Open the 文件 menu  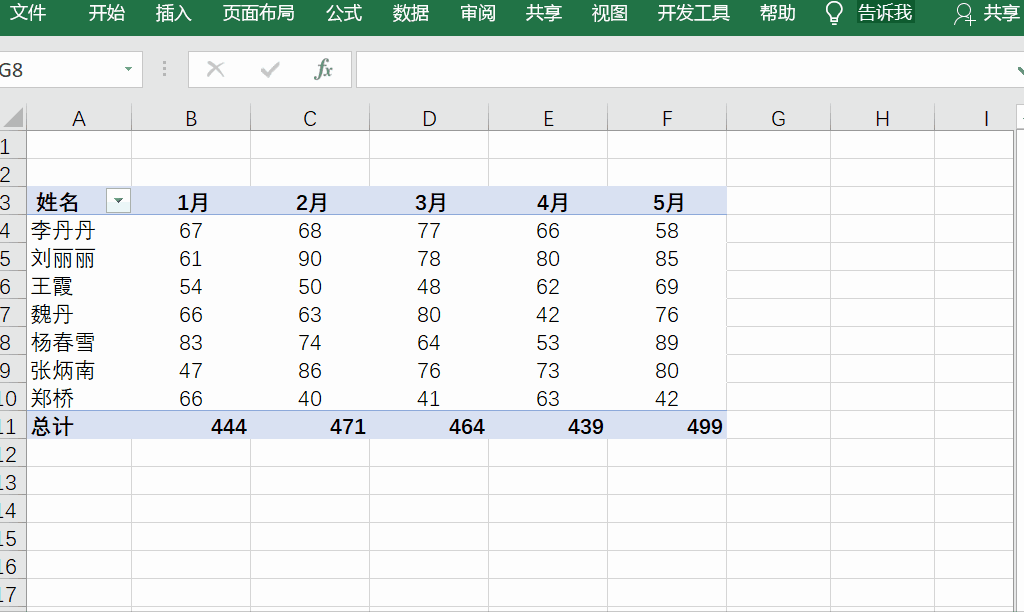click(x=28, y=14)
